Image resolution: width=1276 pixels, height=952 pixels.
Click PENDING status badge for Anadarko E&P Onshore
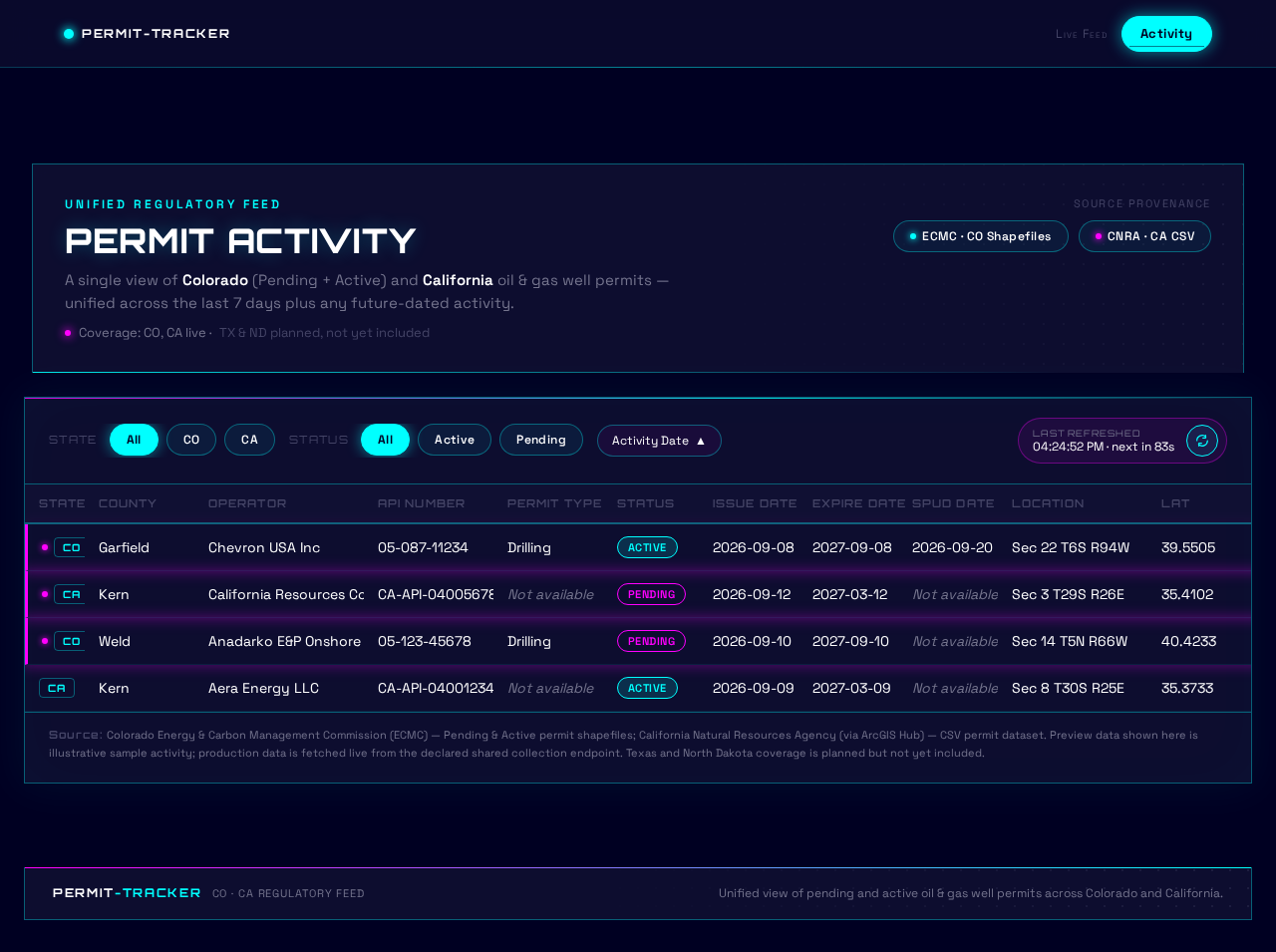click(651, 641)
